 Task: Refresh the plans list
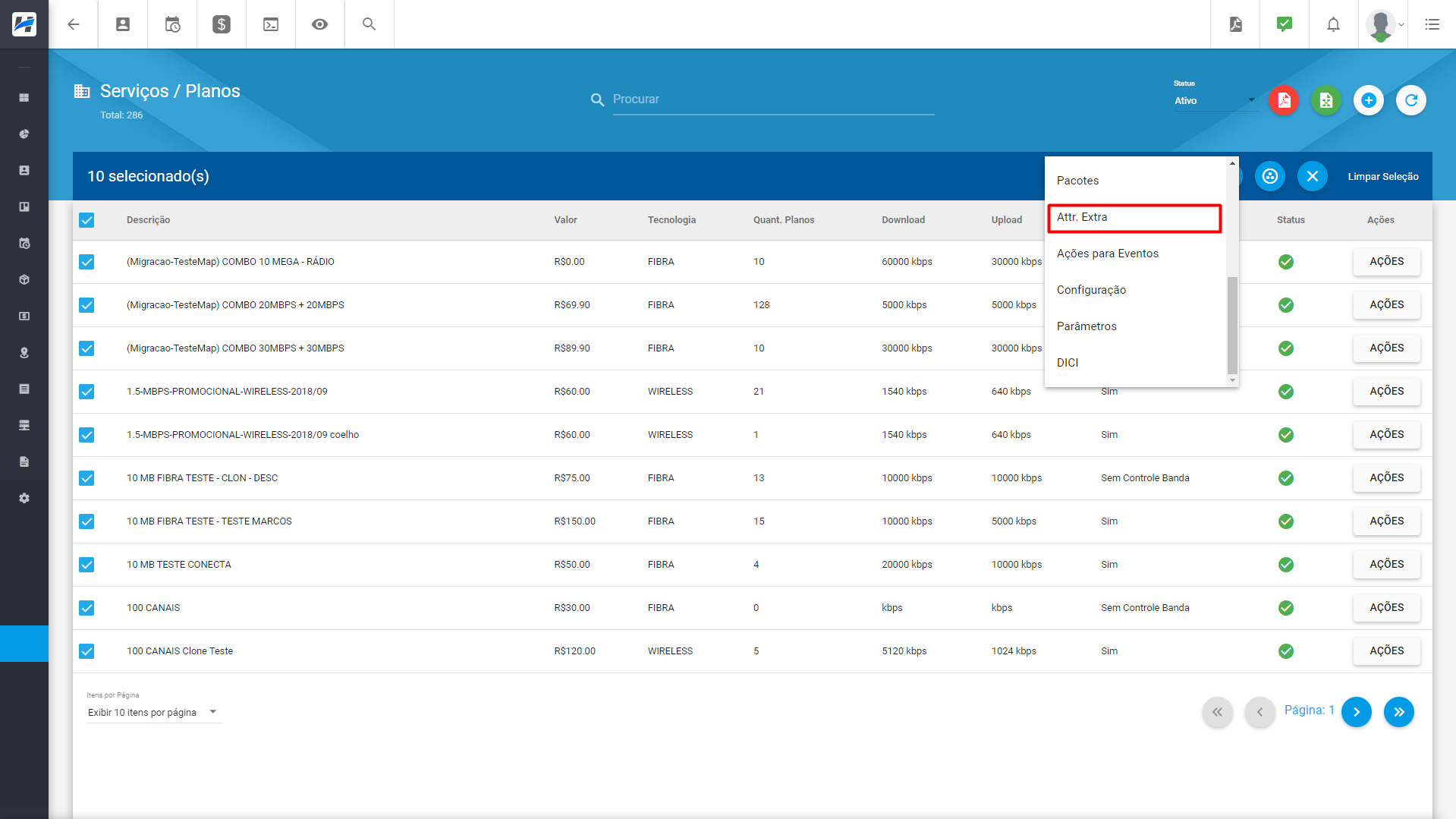coord(1411,100)
